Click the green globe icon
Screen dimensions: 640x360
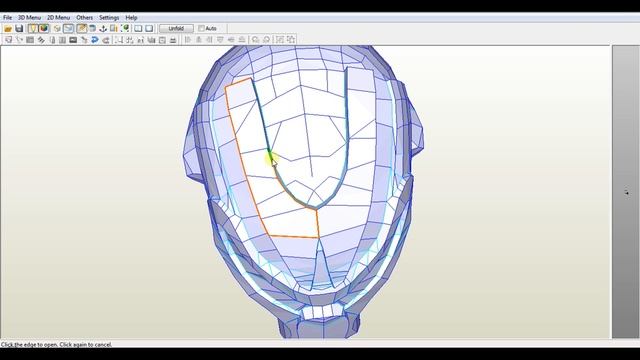coord(126,29)
